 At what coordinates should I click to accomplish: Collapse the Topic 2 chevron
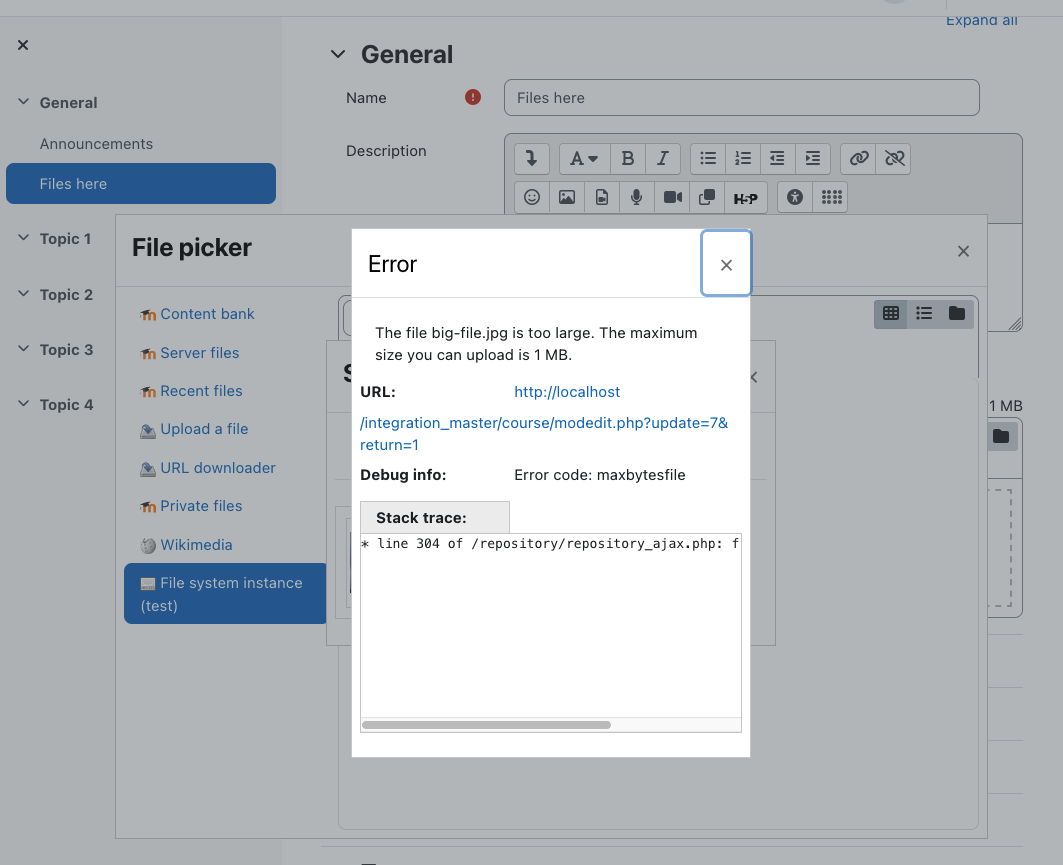coord(23,294)
